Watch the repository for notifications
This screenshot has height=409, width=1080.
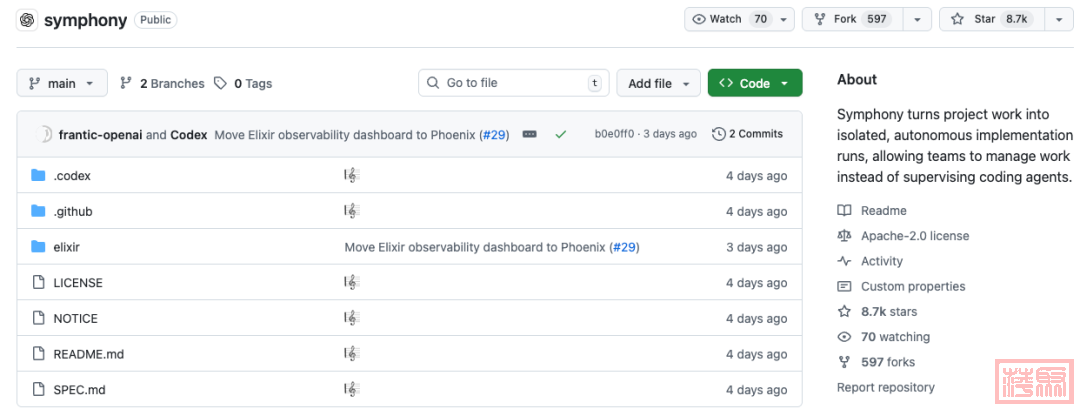pyautogui.click(x=728, y=19)
